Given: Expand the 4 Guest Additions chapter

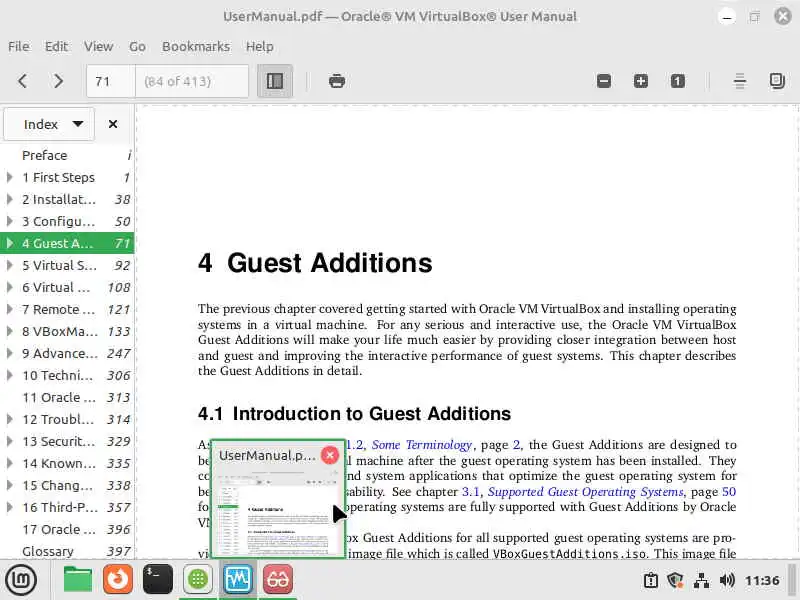Looking at the screenshot, I should click(x=9, y=243).
